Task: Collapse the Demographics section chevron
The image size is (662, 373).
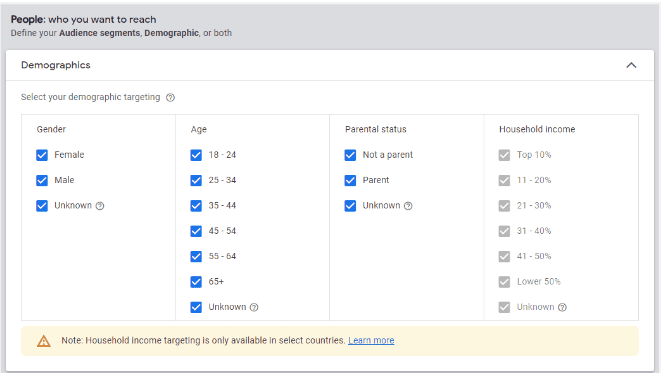Action: (631, 65)
